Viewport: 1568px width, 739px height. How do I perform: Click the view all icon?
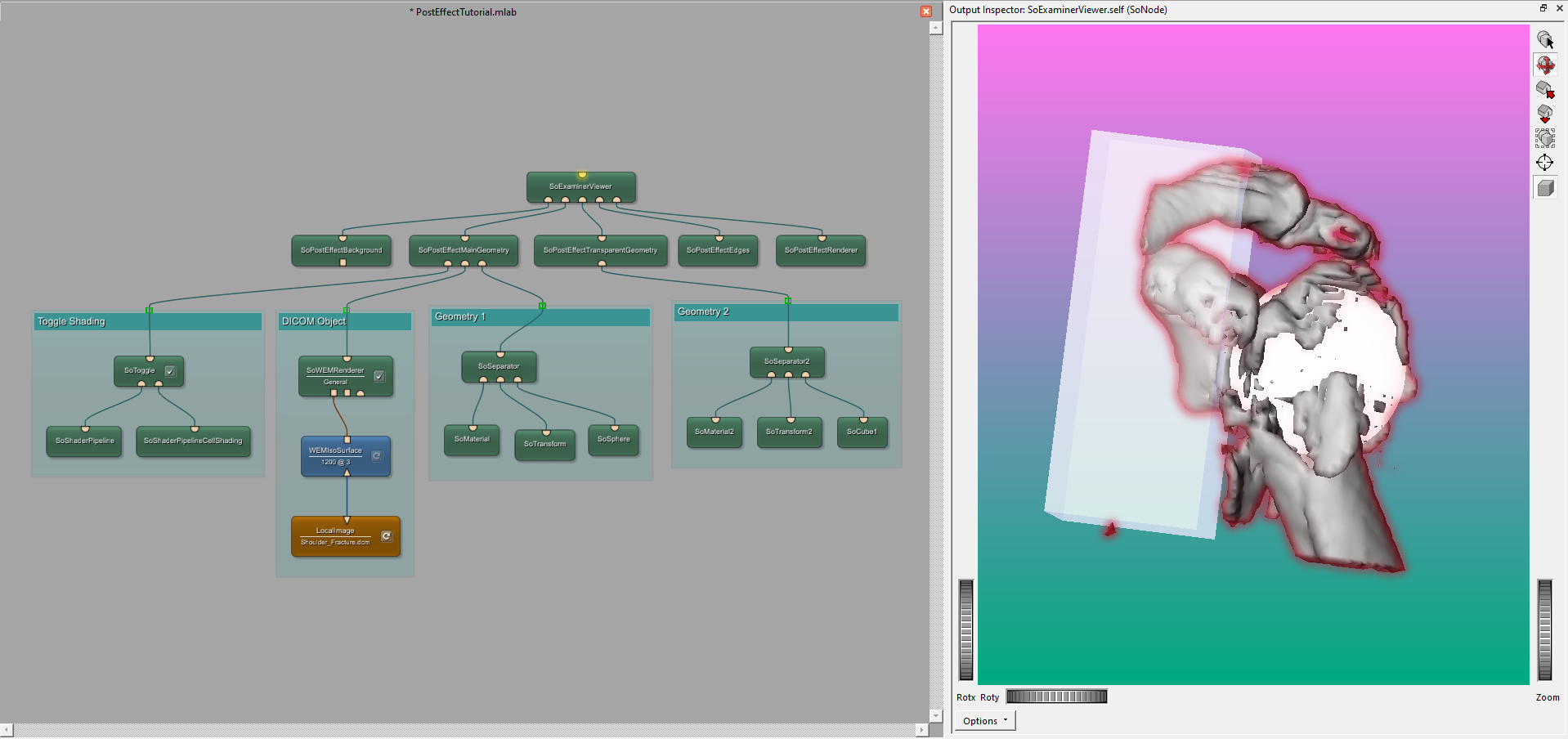pyautogui.click(x=1544, y=138)
